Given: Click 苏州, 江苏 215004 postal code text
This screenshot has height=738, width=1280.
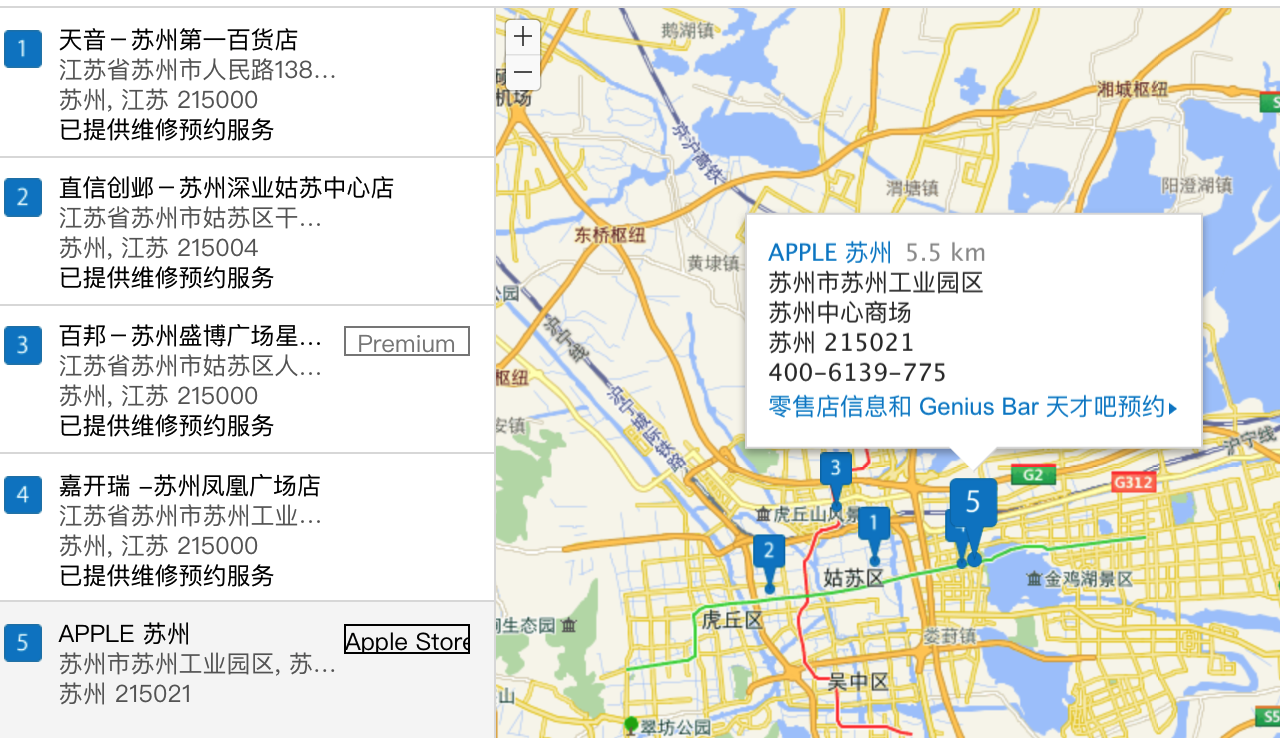Looking at the screenshot, I should (x=159, y=248).
